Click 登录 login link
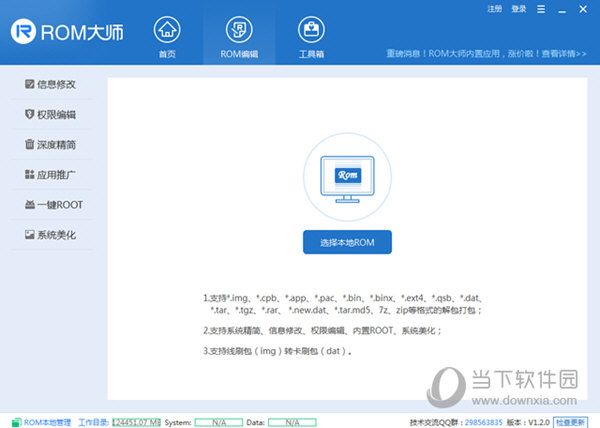Screen dimensions: 600x428 coord(519,9)
